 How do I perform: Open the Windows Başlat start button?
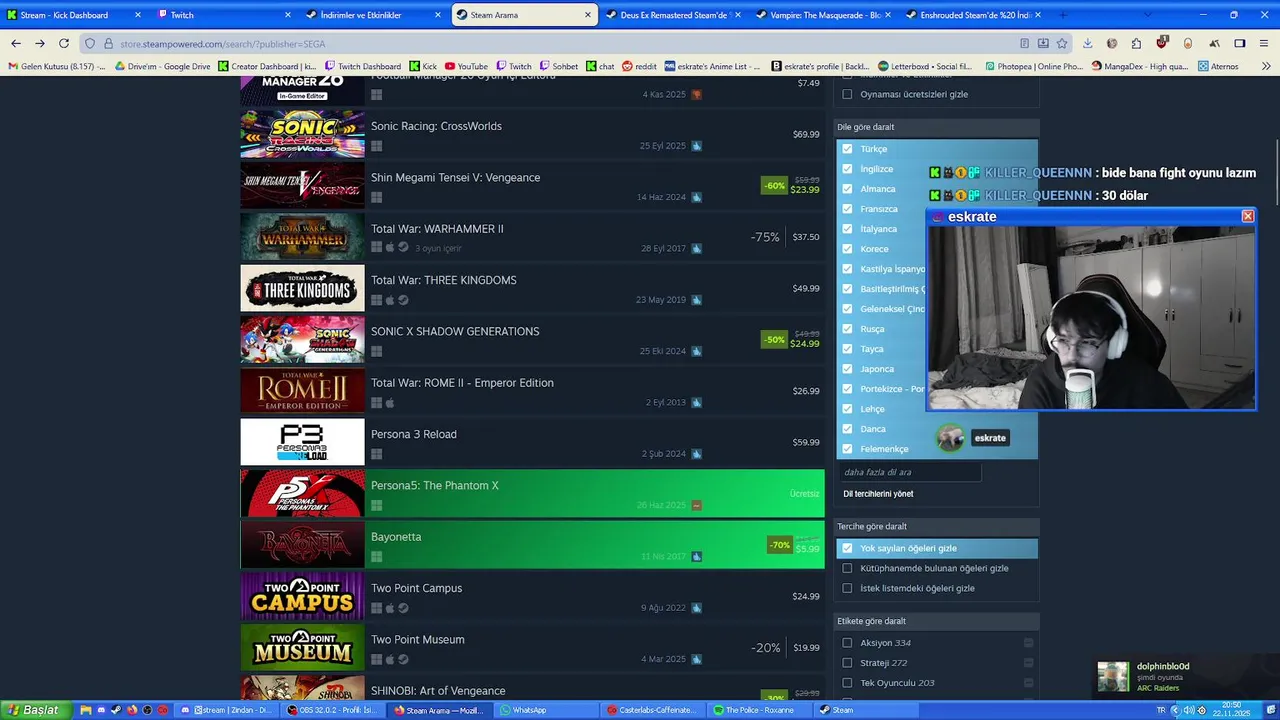pyautogui.click(x=33, y=710)
